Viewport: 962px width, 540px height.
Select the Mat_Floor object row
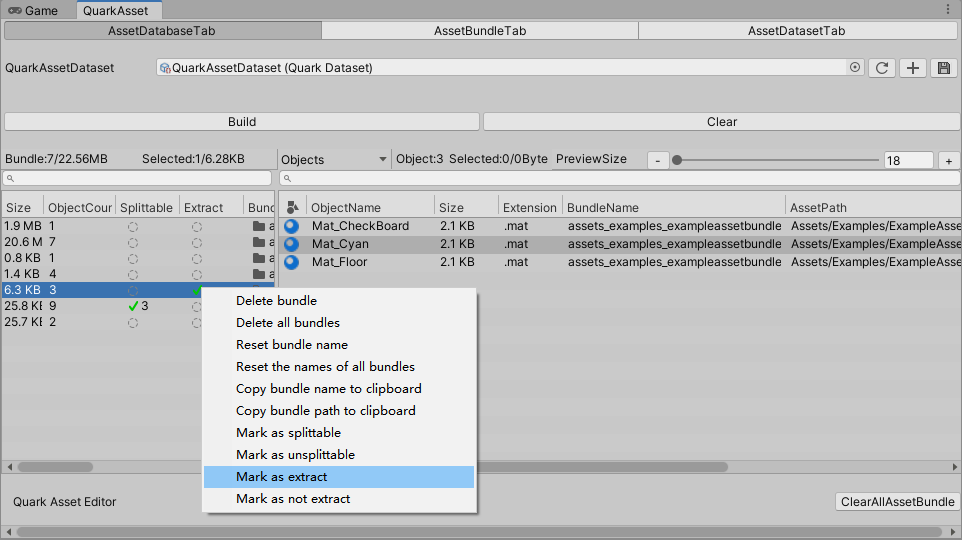(620, 262)
